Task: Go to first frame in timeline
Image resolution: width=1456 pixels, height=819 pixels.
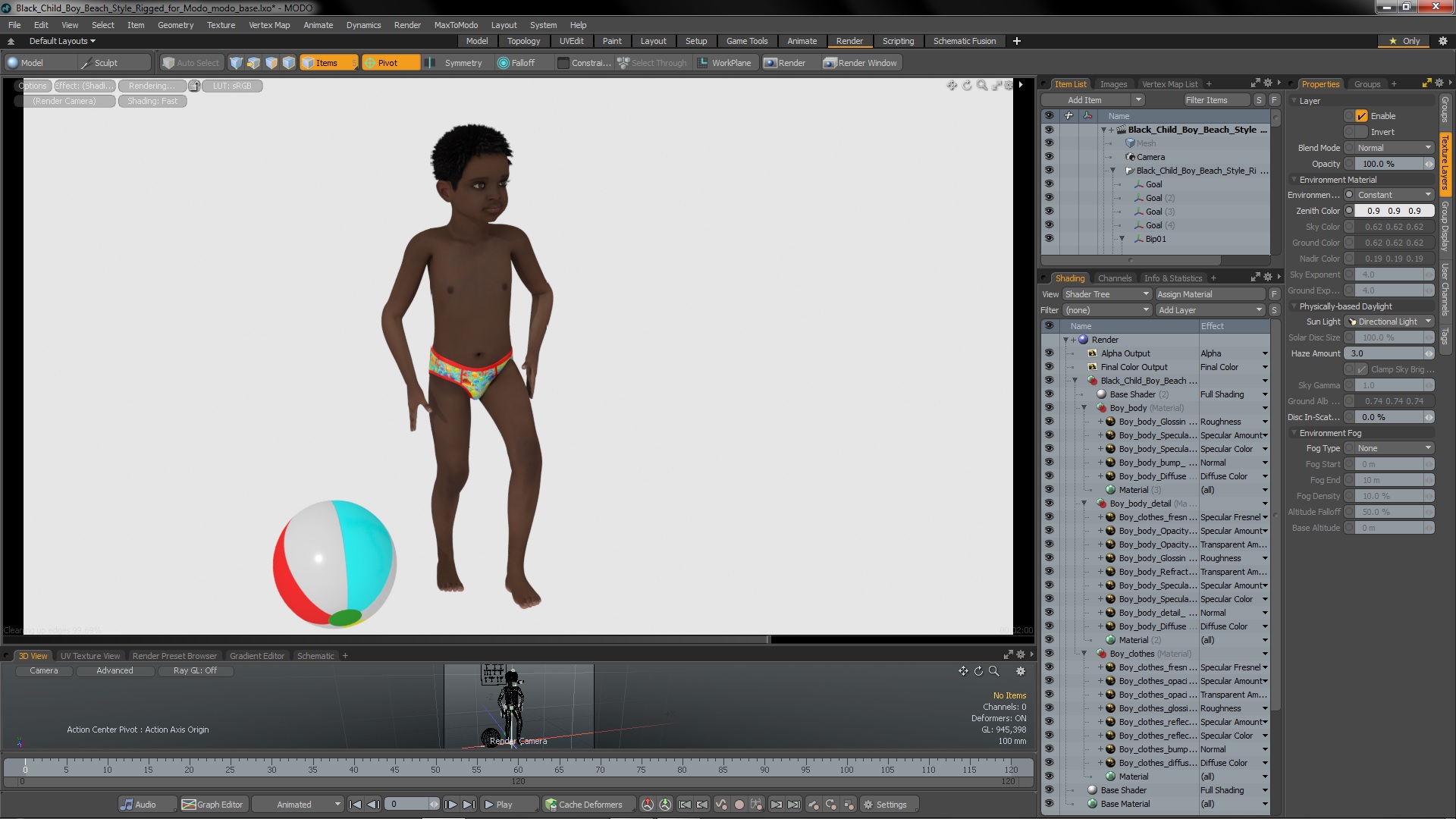Action: [x=356, y=805]
